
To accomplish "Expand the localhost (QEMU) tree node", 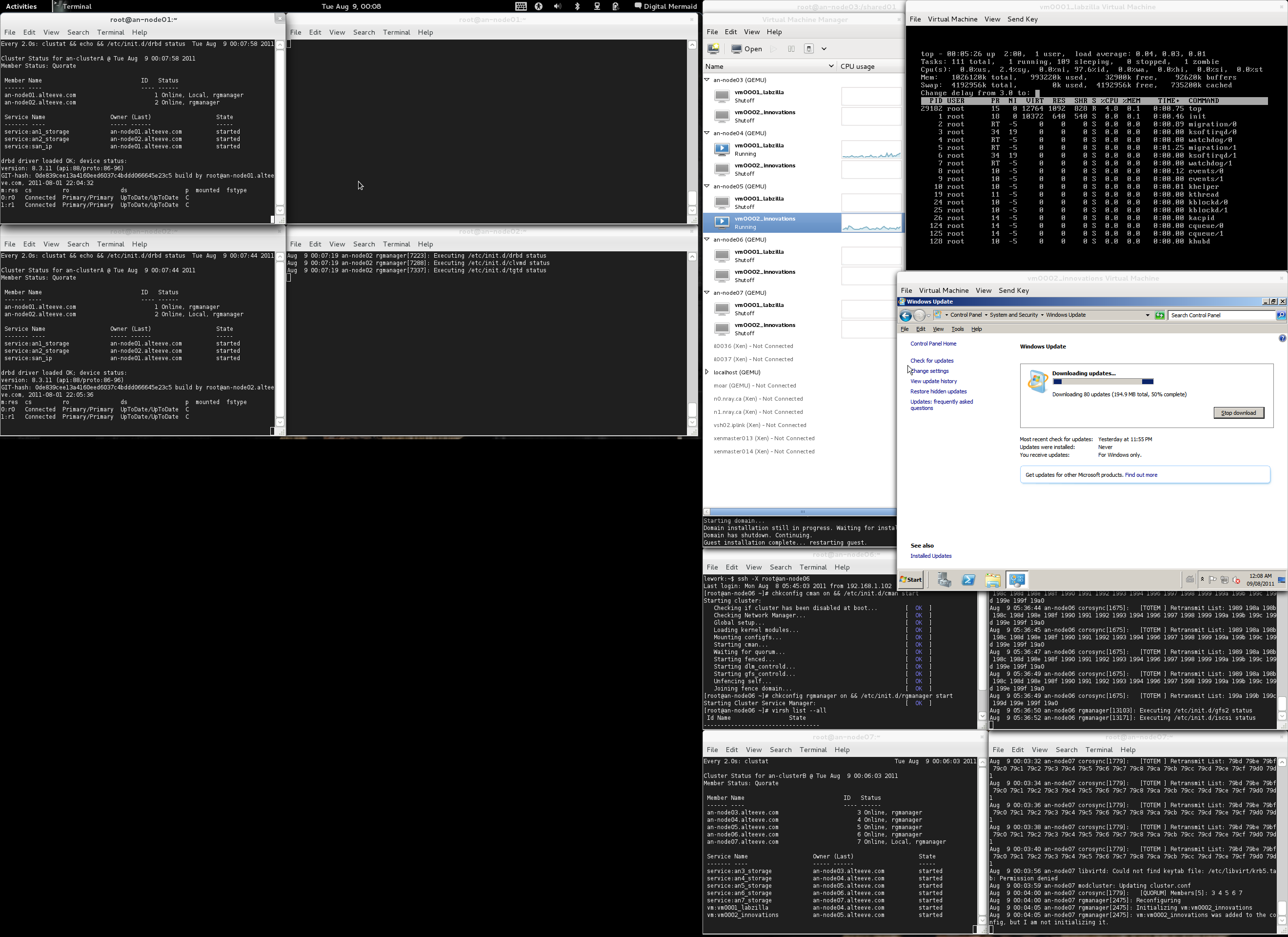I will point(707,372).
